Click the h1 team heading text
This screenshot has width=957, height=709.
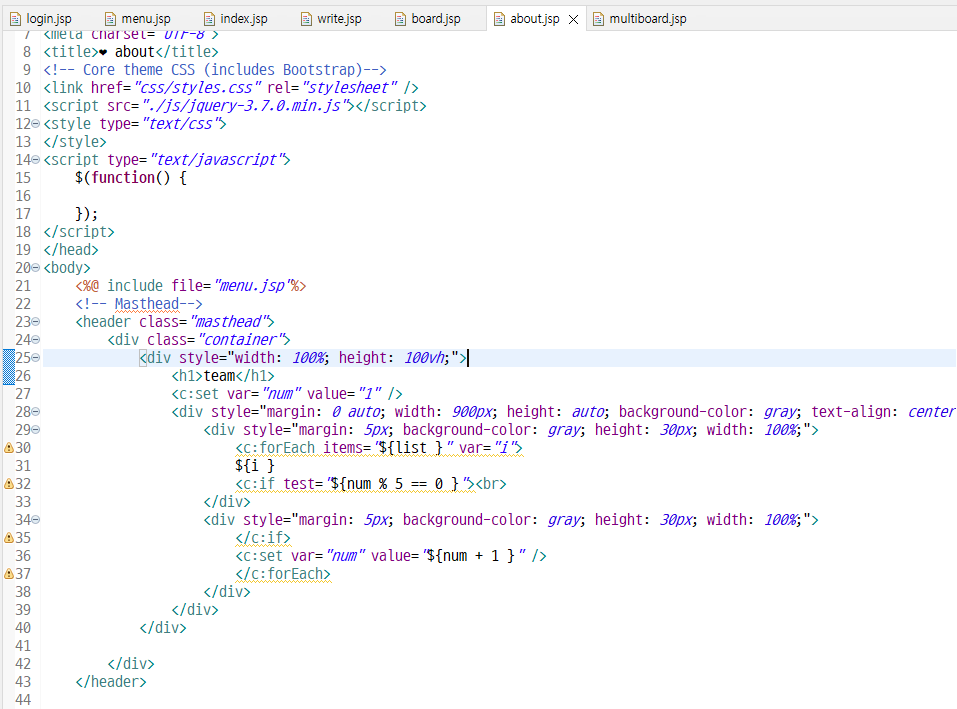pyautogui.click(x=220, y=376)
